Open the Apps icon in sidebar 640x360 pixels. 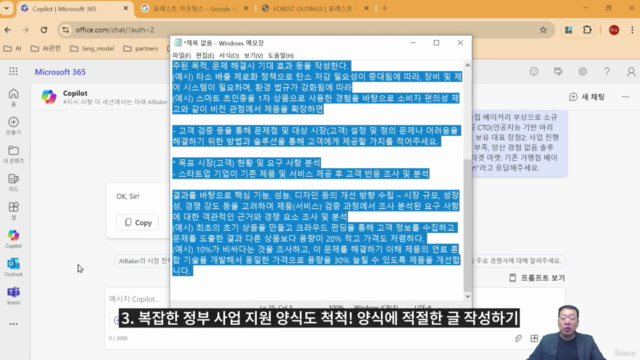pyautogui.click(x=13, y=210)
